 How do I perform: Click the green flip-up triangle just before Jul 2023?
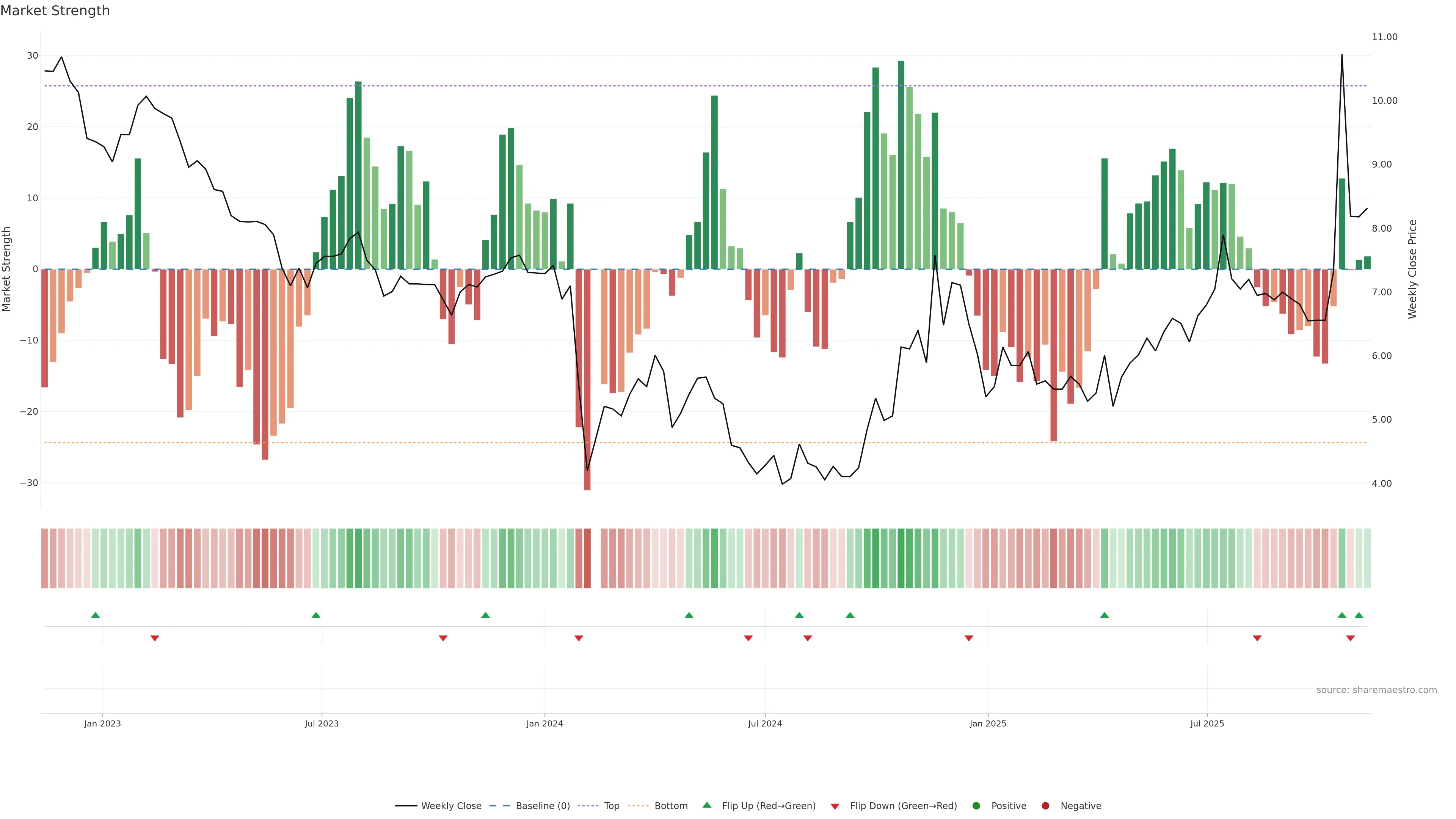pyautogui.click(x=316, y=615)
